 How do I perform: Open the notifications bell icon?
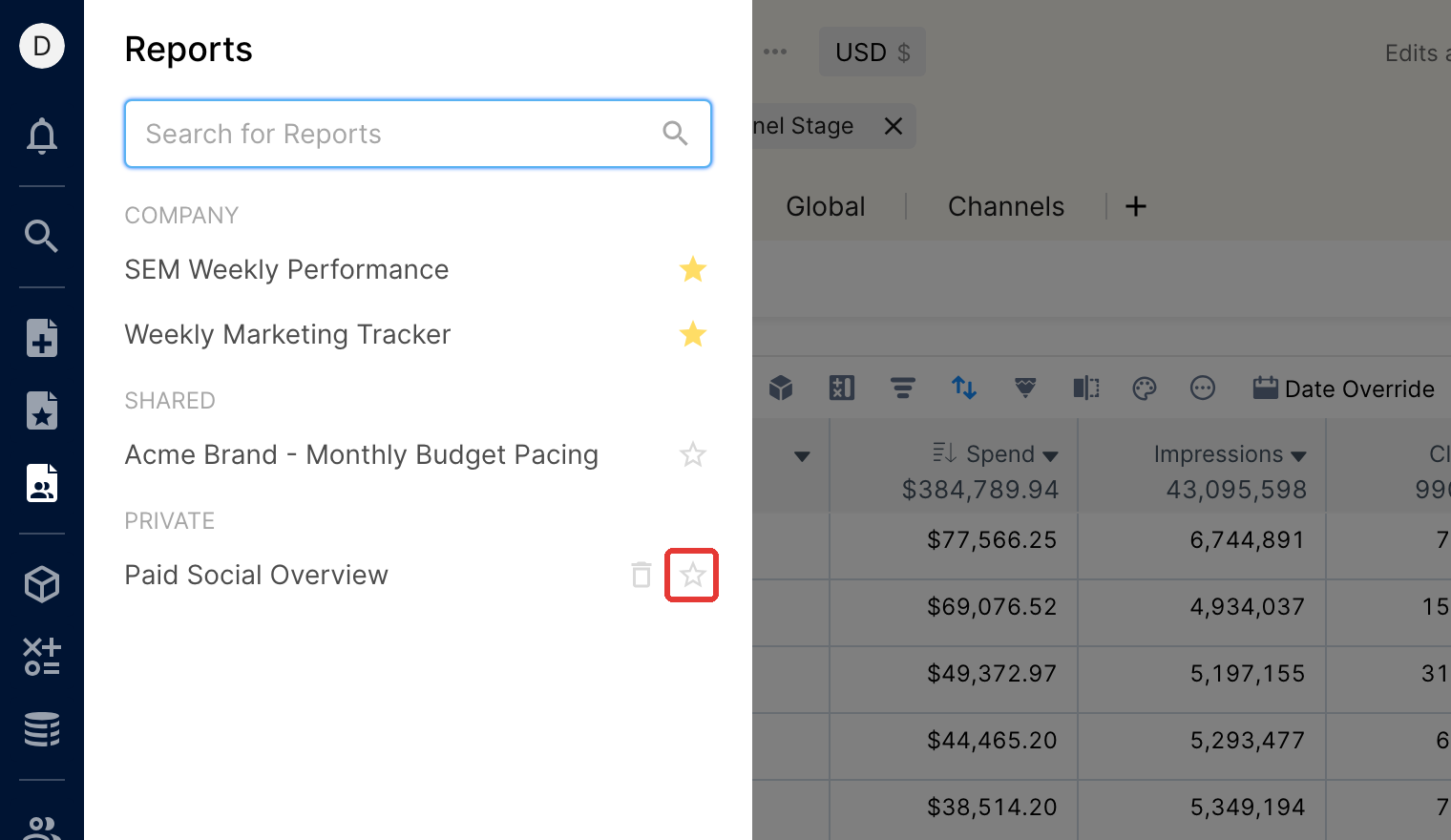click(x=42, y=136)
